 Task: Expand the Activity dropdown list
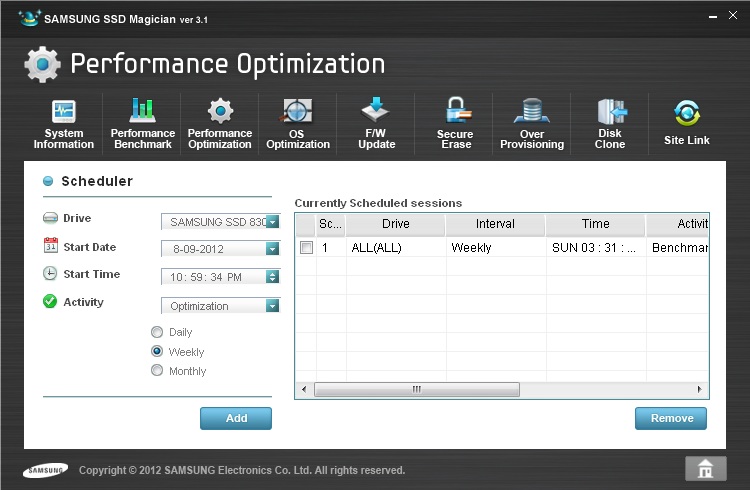point(272,306)
